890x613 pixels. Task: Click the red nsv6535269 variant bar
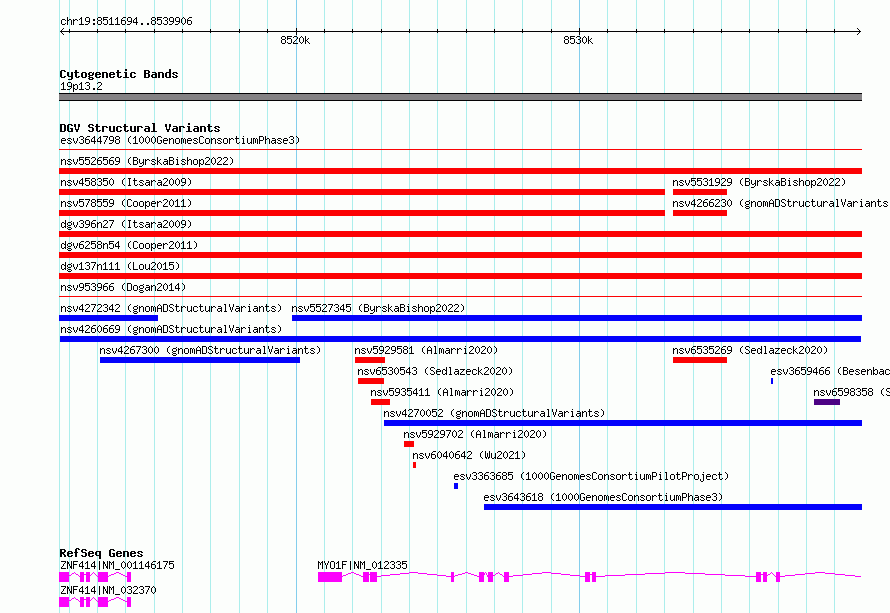[700, 360]
